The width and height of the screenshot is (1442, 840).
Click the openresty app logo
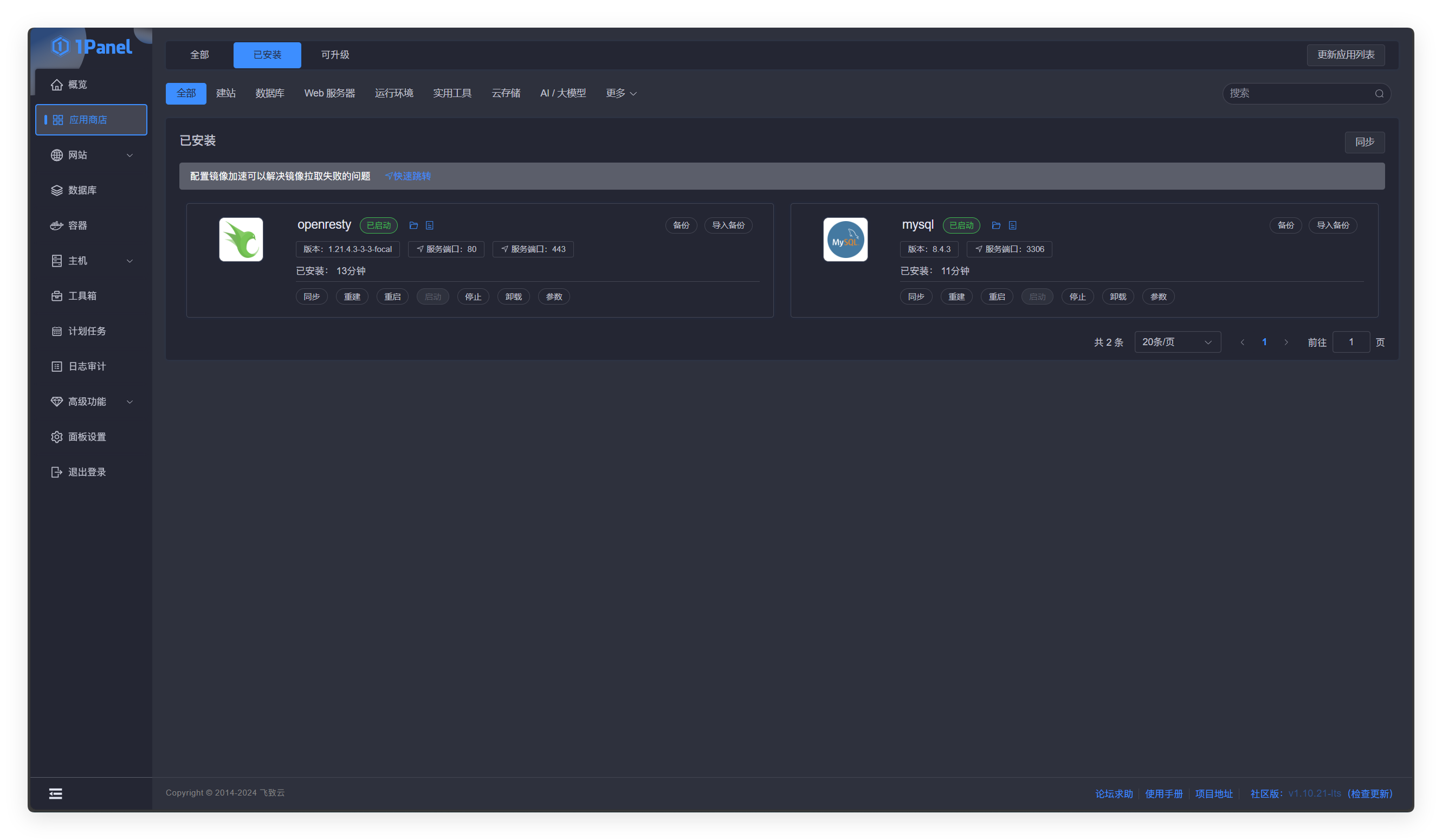[x=241, y=239]
